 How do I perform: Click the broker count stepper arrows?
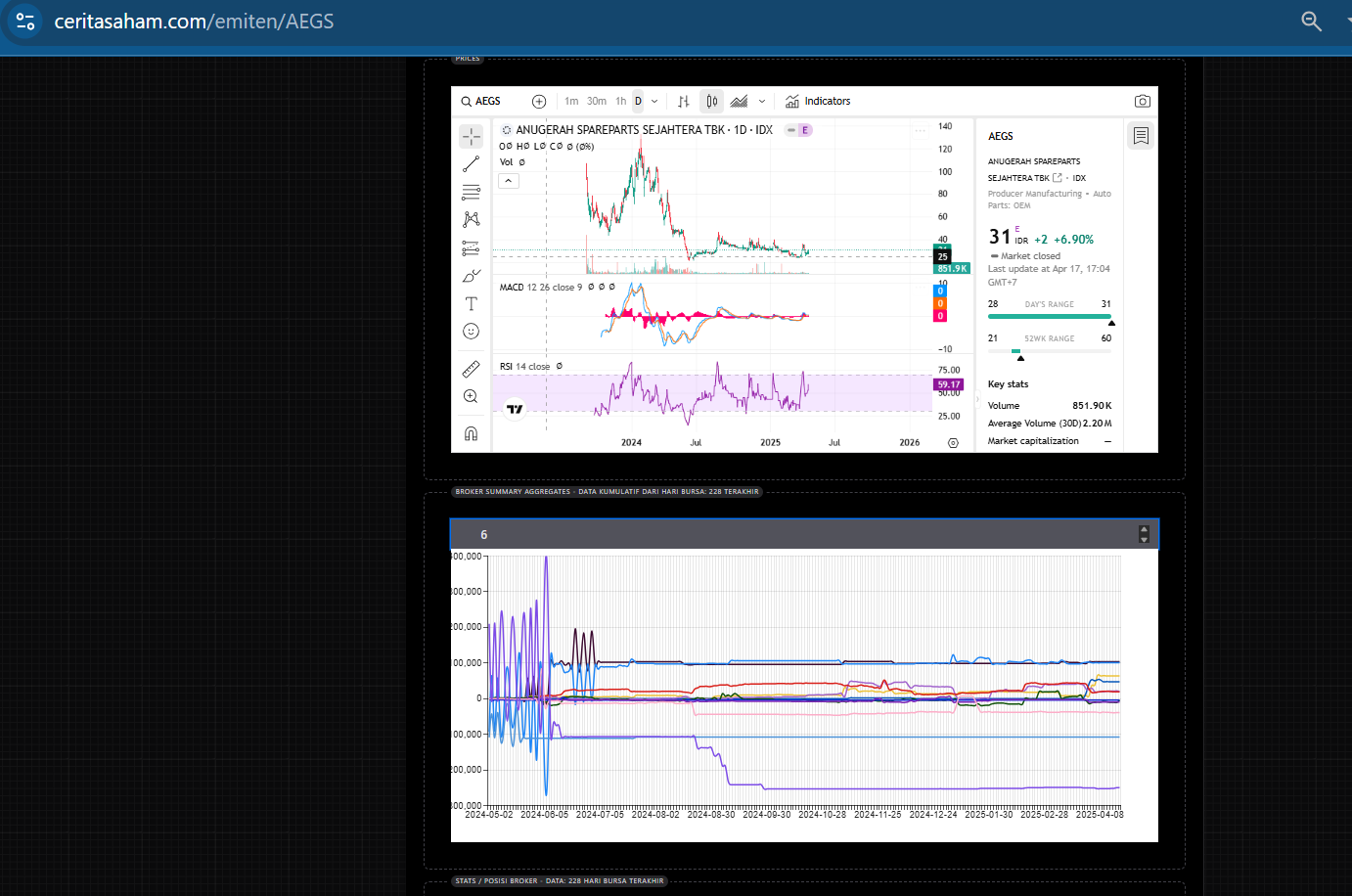point(1144,534)
